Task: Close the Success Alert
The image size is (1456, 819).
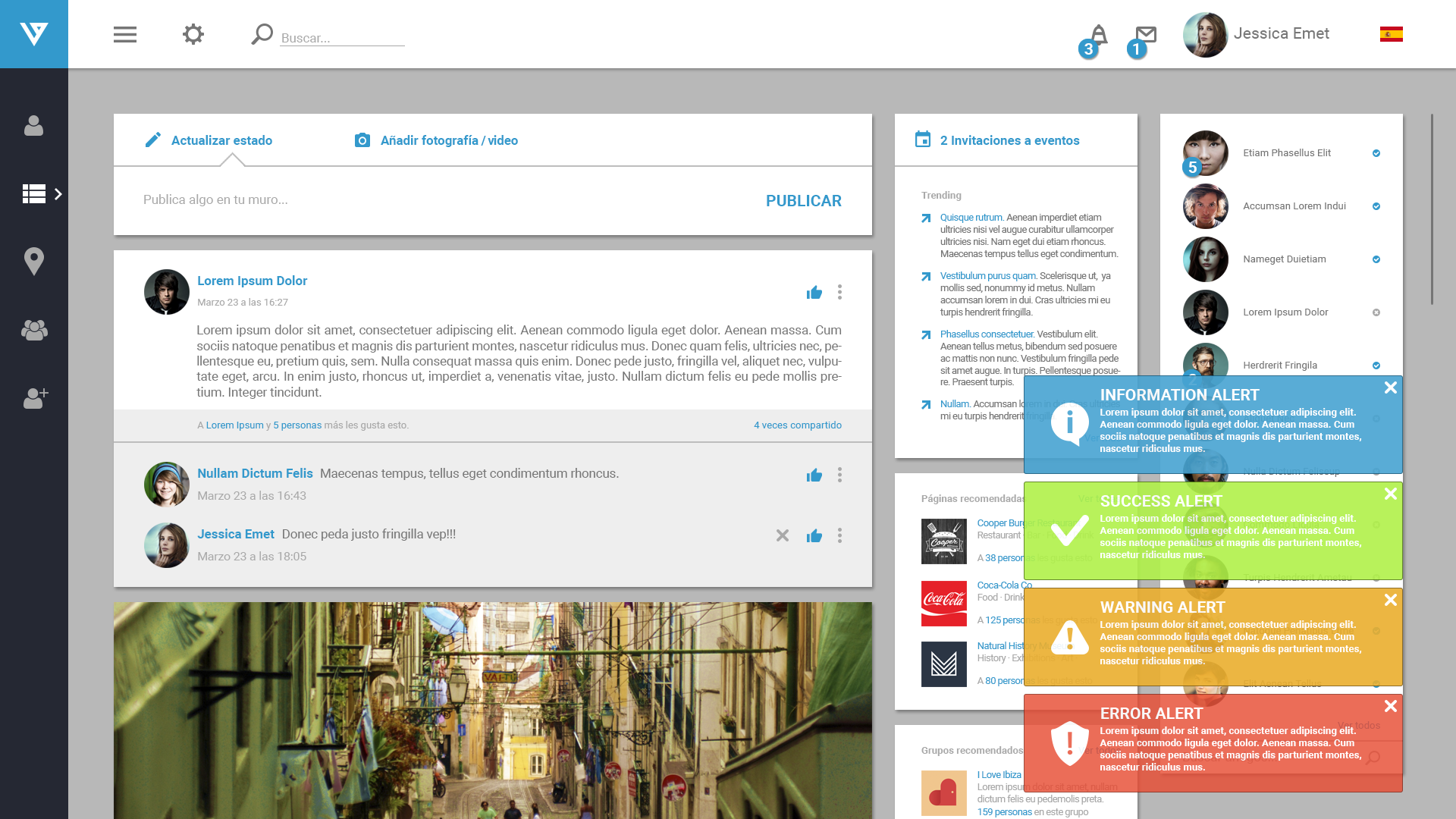Action: tap(1391, 494)
